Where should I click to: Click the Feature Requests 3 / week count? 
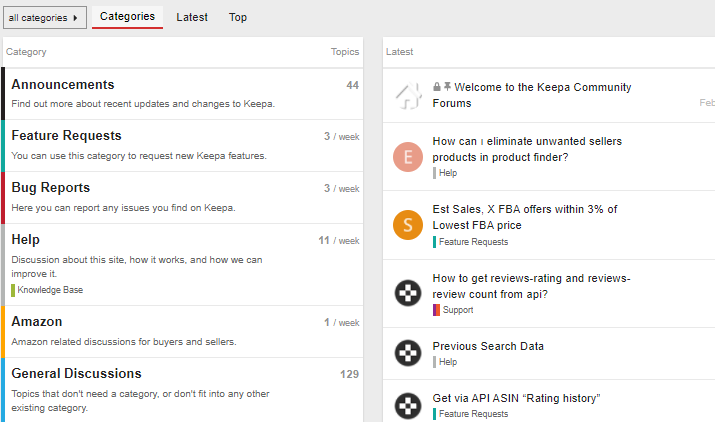click(342, 136)
